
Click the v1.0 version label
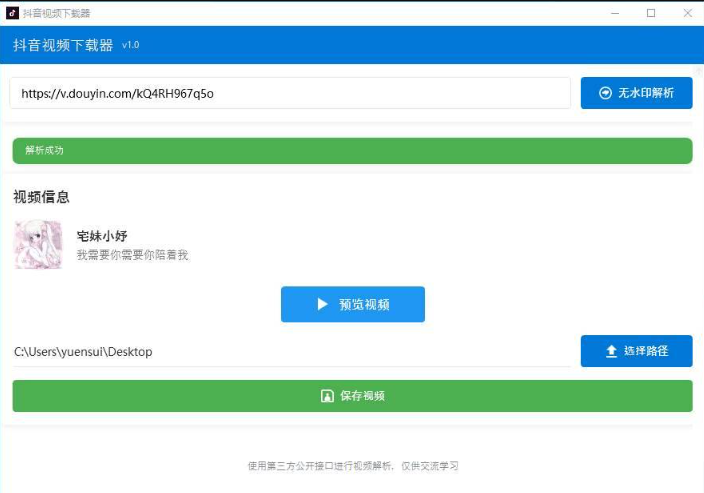click(x=131, y=45)
